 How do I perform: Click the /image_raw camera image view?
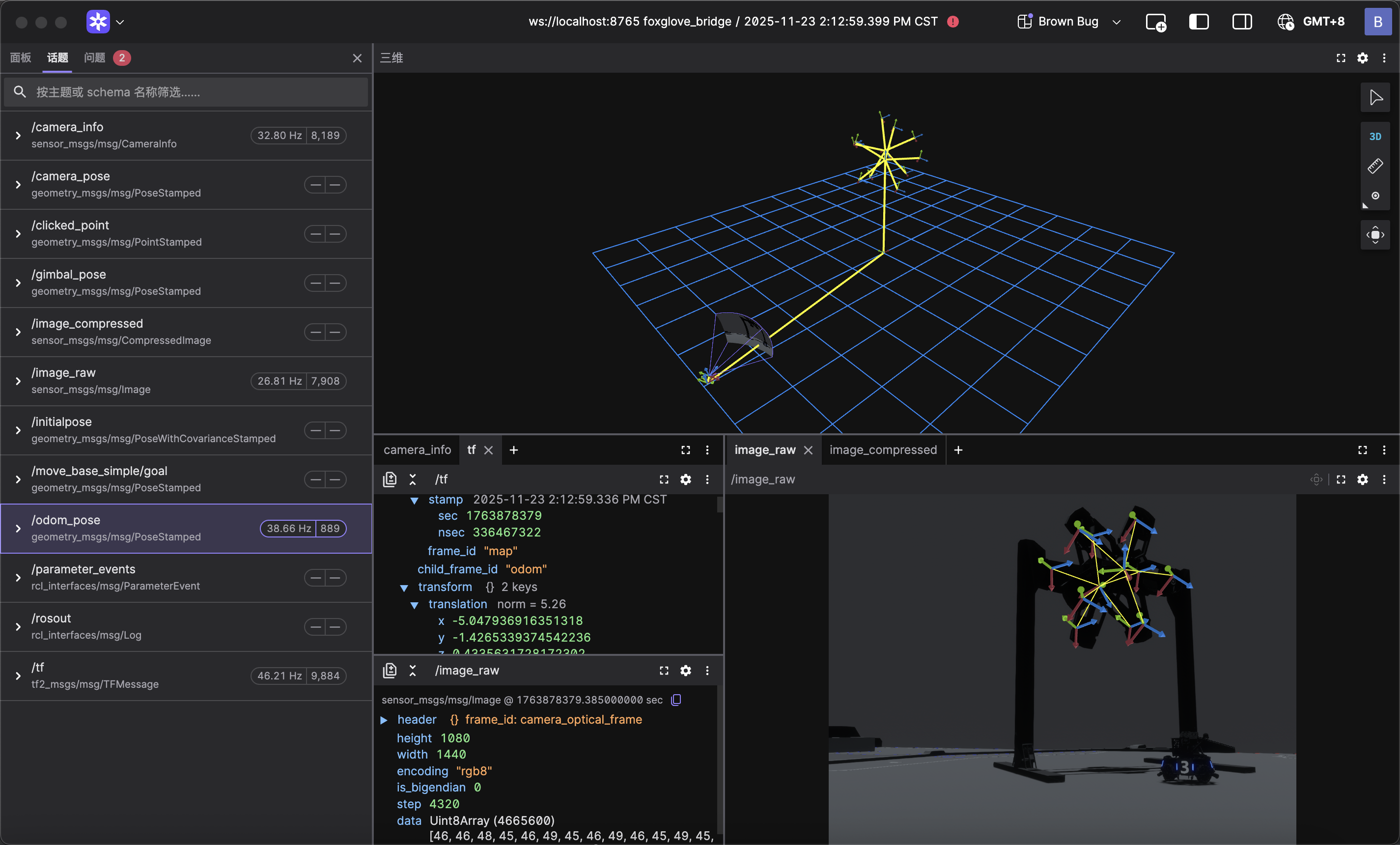click(1062, 670)
